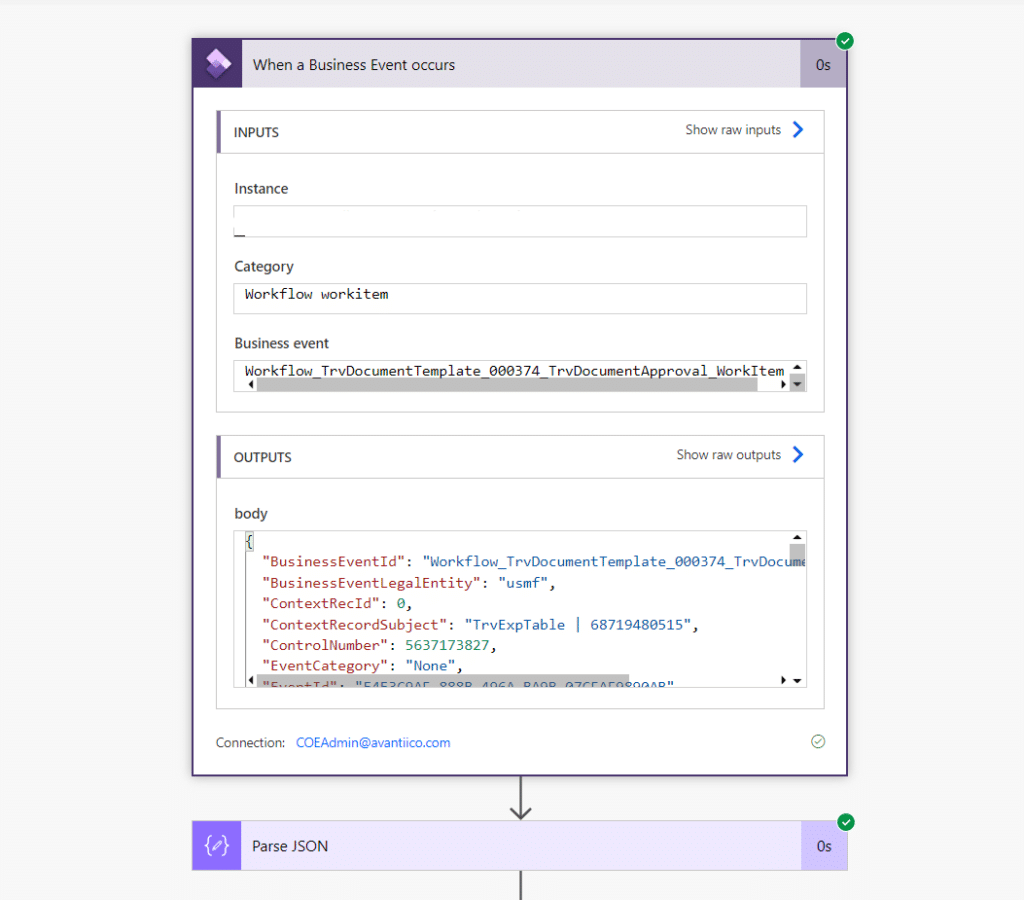Viewport: 1024px width, 900px height.
Task: Click the body output down scroll arrow
Action: (797, 680)
